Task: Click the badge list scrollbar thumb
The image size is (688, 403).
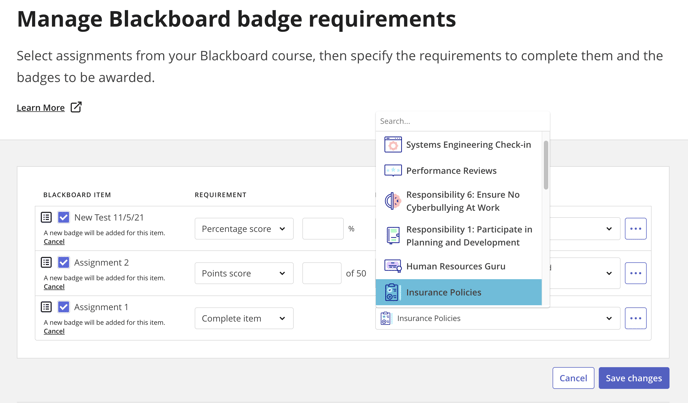Action: click(x=546, y=165)
